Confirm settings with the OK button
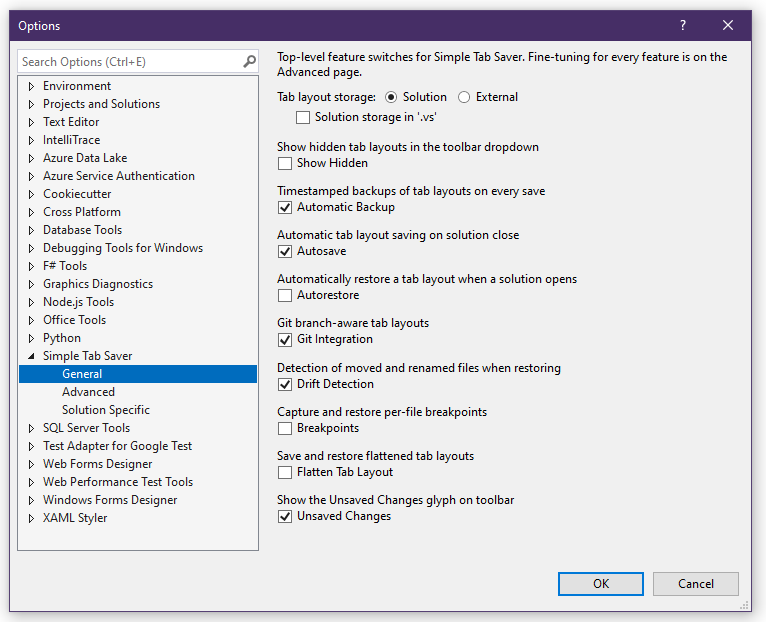The image size is (766, 622). coord(600,584)
